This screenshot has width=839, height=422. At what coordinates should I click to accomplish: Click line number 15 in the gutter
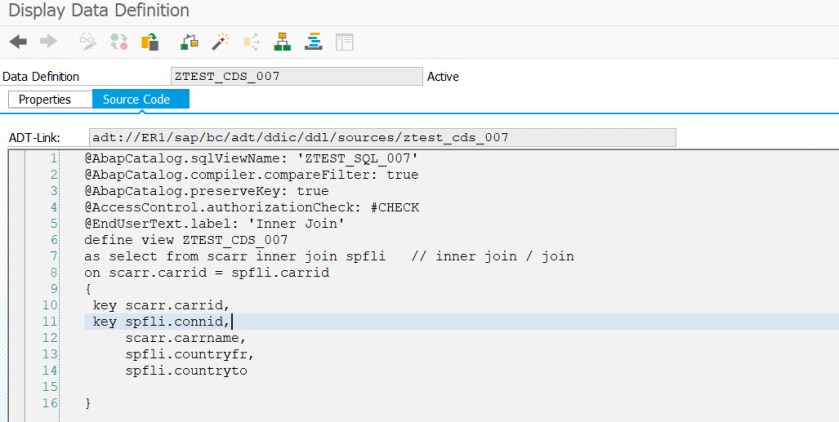50,387
